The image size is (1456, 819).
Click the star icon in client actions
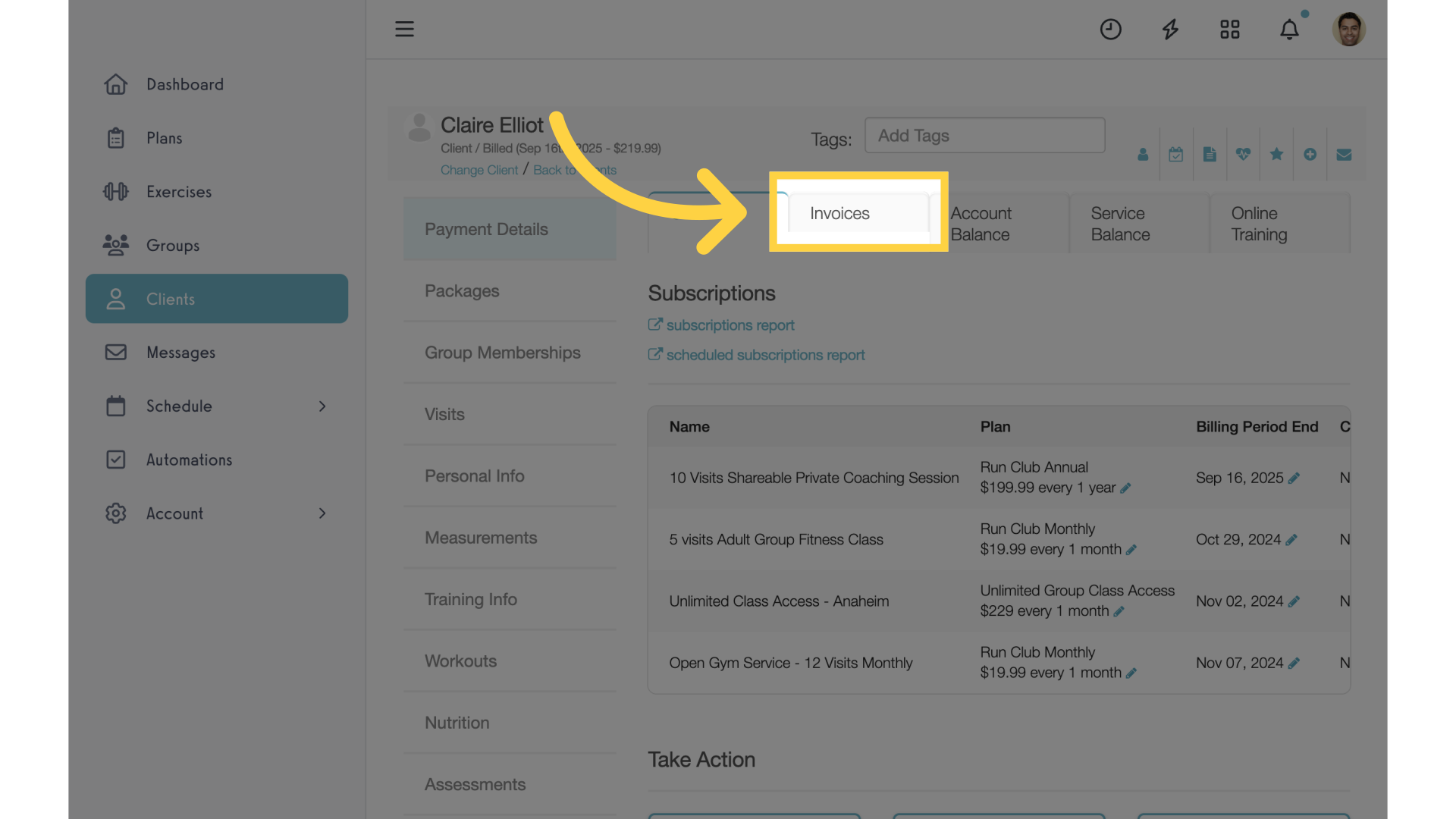coord(1276,155)
